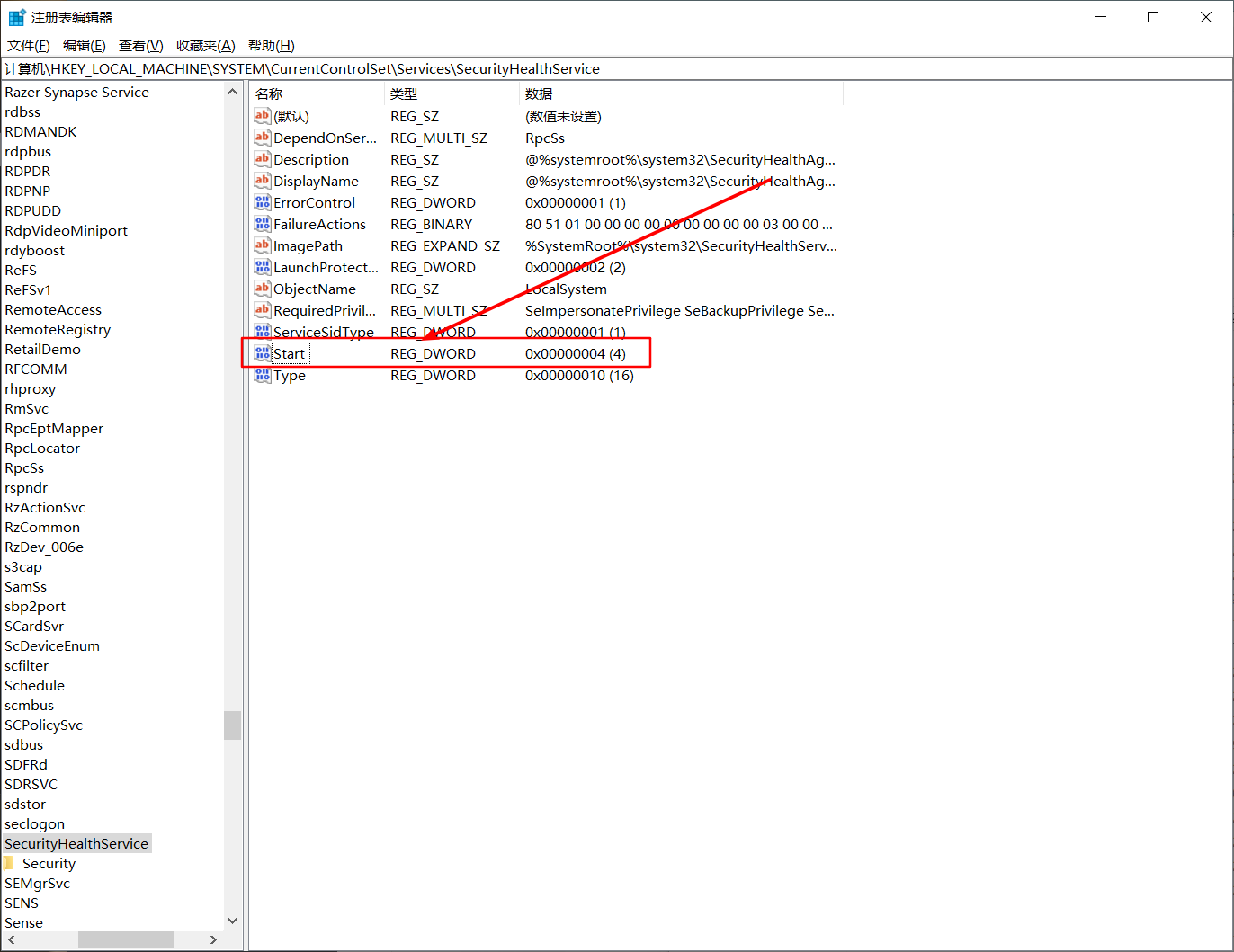
Task: Select the RemoteRegistry key
Action: tap(58, 329)
